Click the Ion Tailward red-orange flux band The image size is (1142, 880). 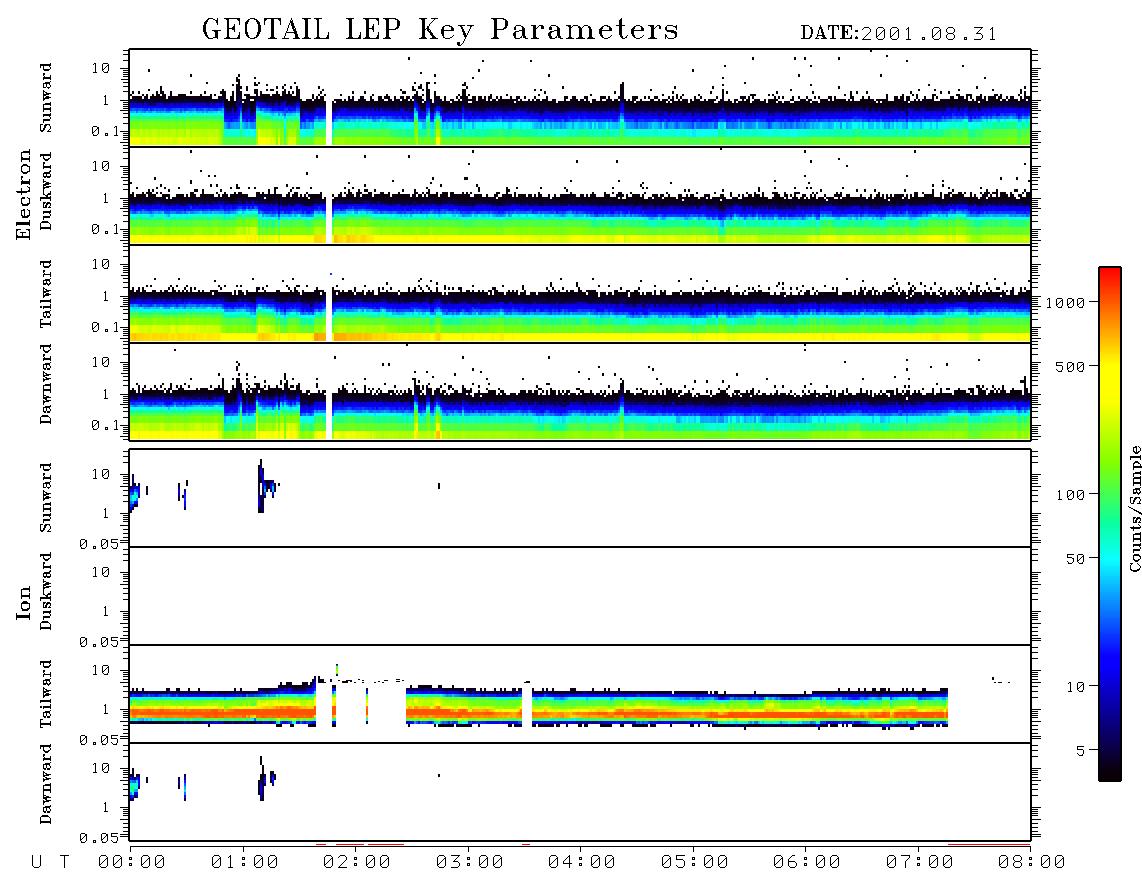(x=539, y=713)
